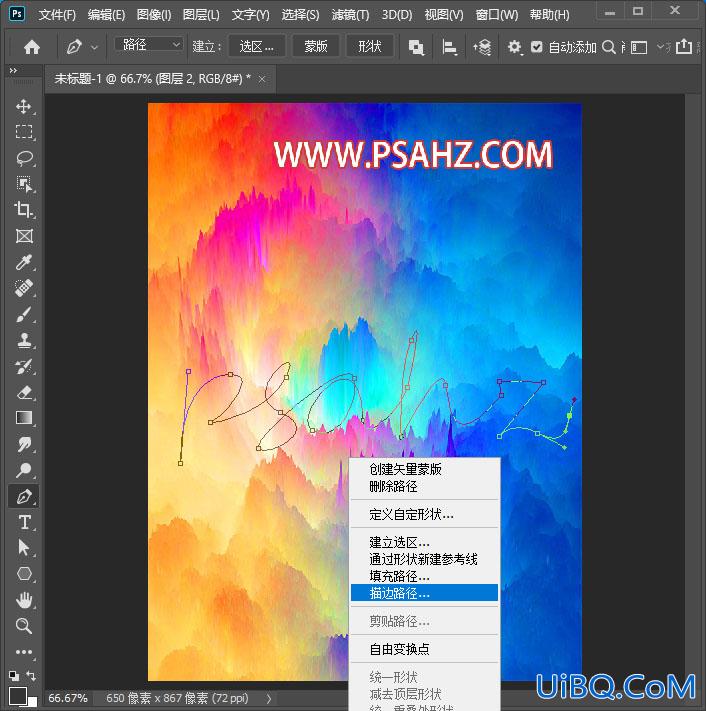This screenshot has width=706, height=711.
Task: Open path arrangement icon in options bar
Action: (x=482, y=47)
